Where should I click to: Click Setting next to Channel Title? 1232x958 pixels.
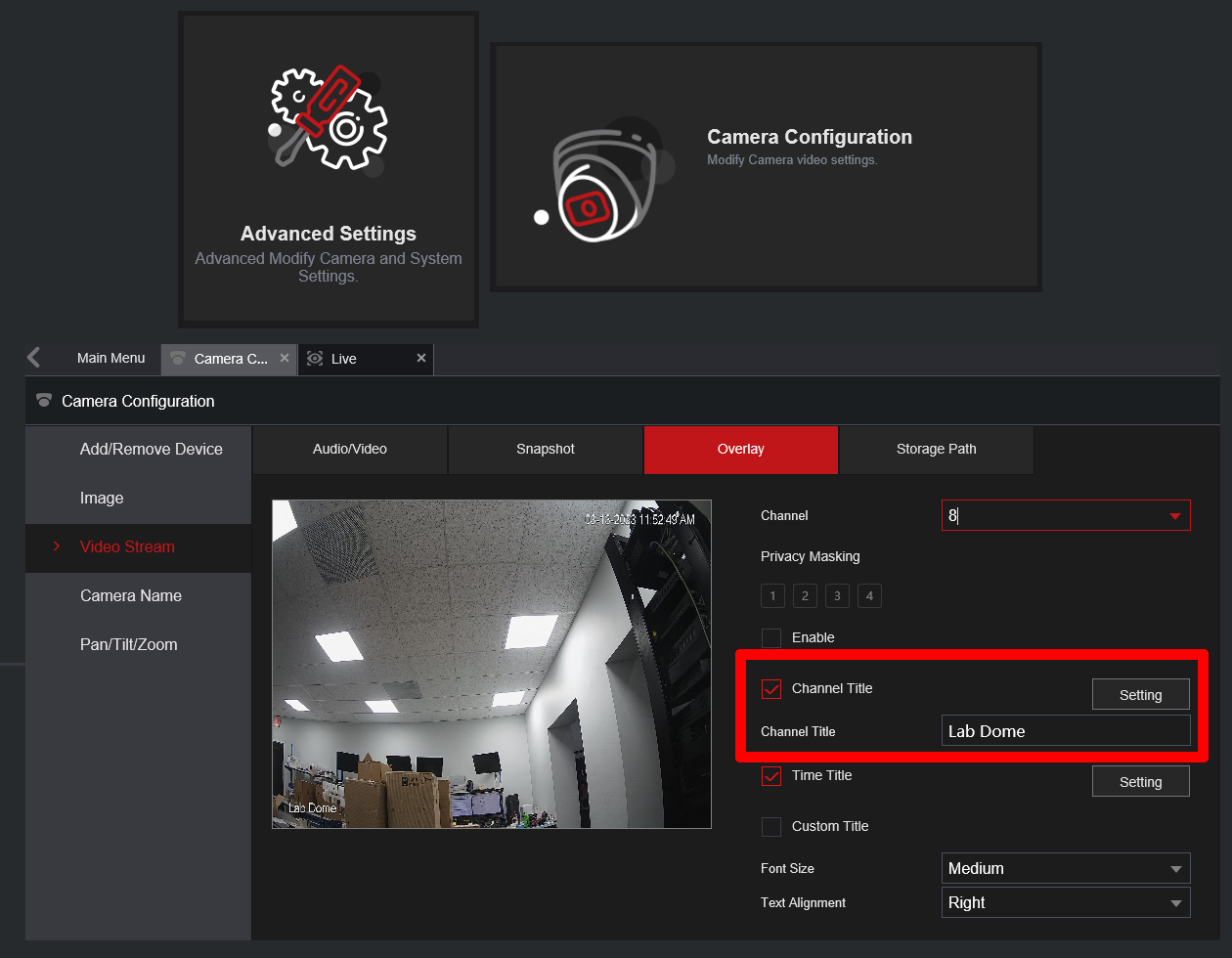[1140, 694]
